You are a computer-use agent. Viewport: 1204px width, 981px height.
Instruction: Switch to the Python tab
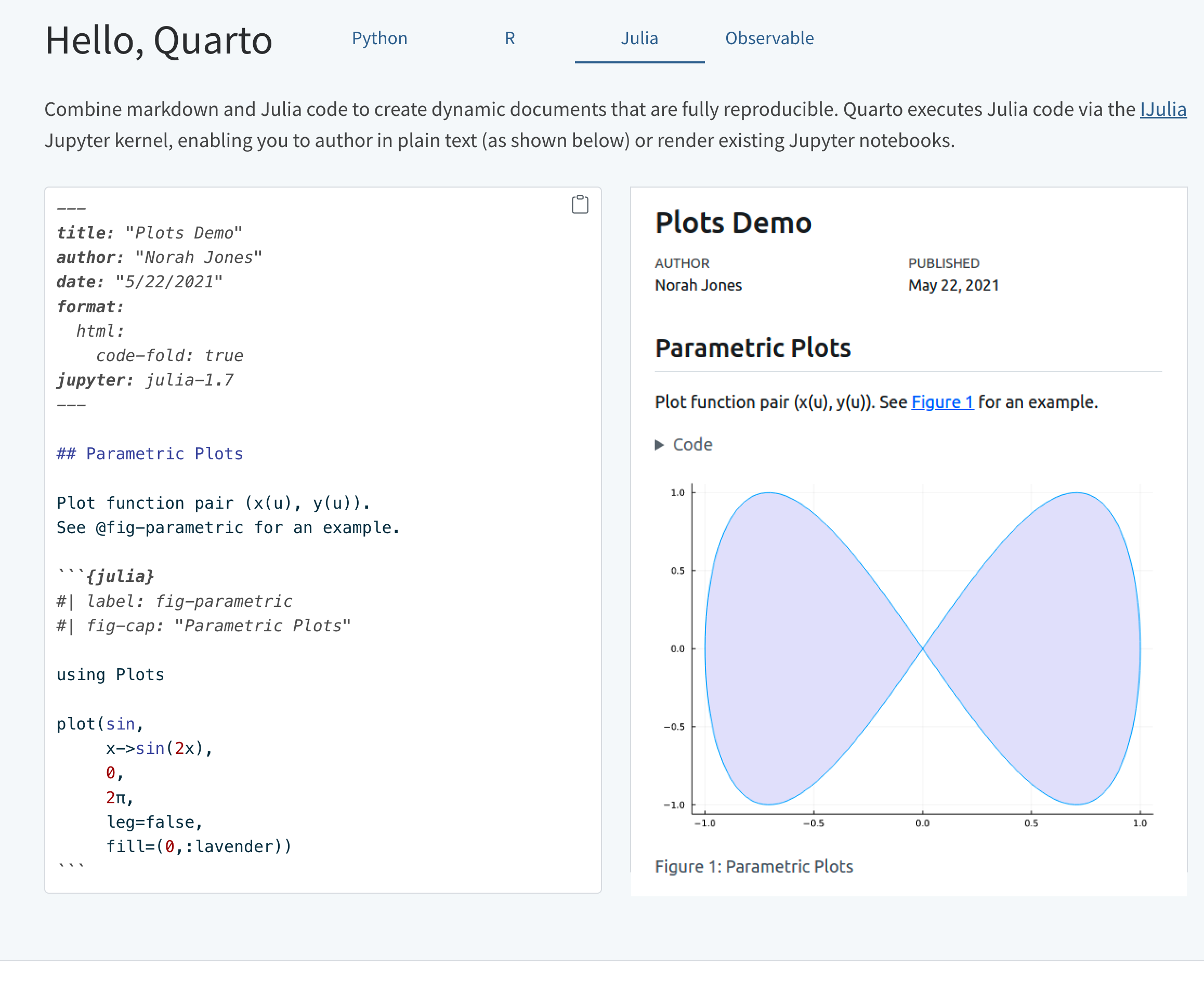379,38
